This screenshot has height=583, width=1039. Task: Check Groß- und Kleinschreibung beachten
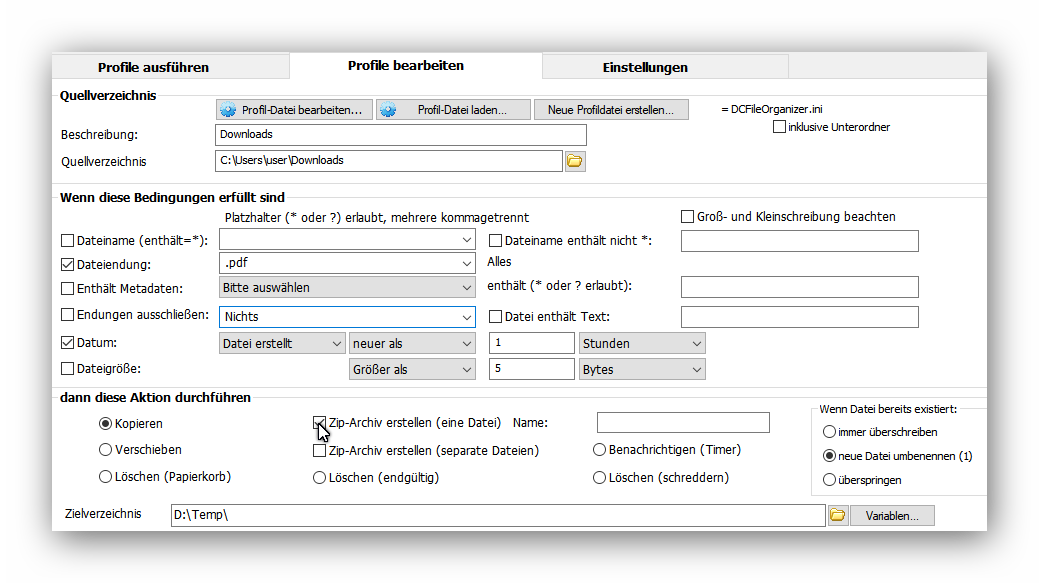tap(687, 217)
